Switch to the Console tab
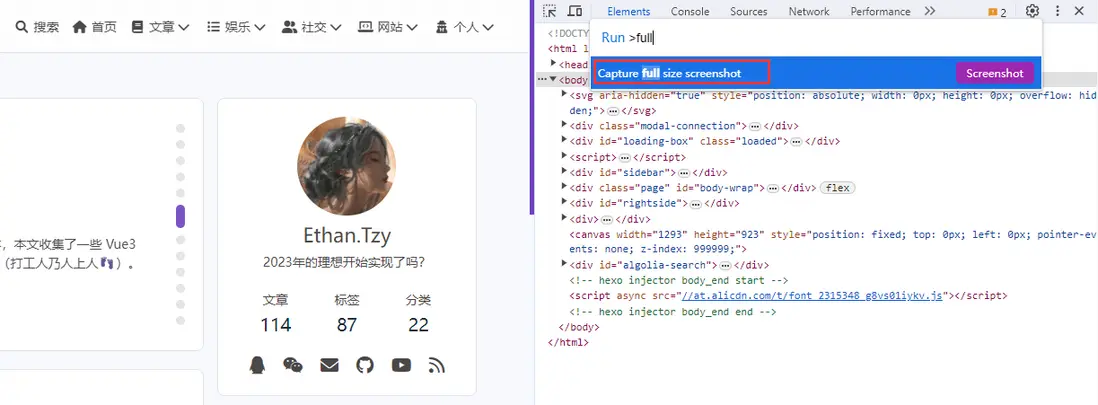1098x405 pixels. pyautogui.click(x=690, y=11)
